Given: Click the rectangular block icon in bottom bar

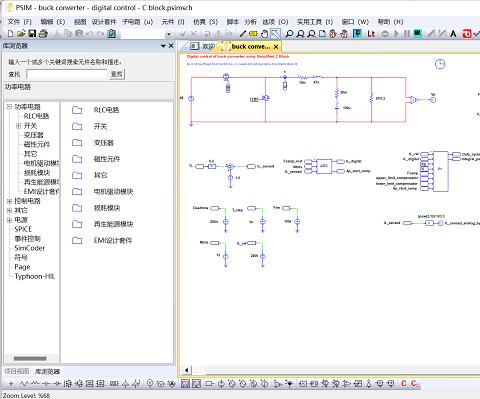Looking at the screenshot, I should pyautogui.click(x=209, y=384).
